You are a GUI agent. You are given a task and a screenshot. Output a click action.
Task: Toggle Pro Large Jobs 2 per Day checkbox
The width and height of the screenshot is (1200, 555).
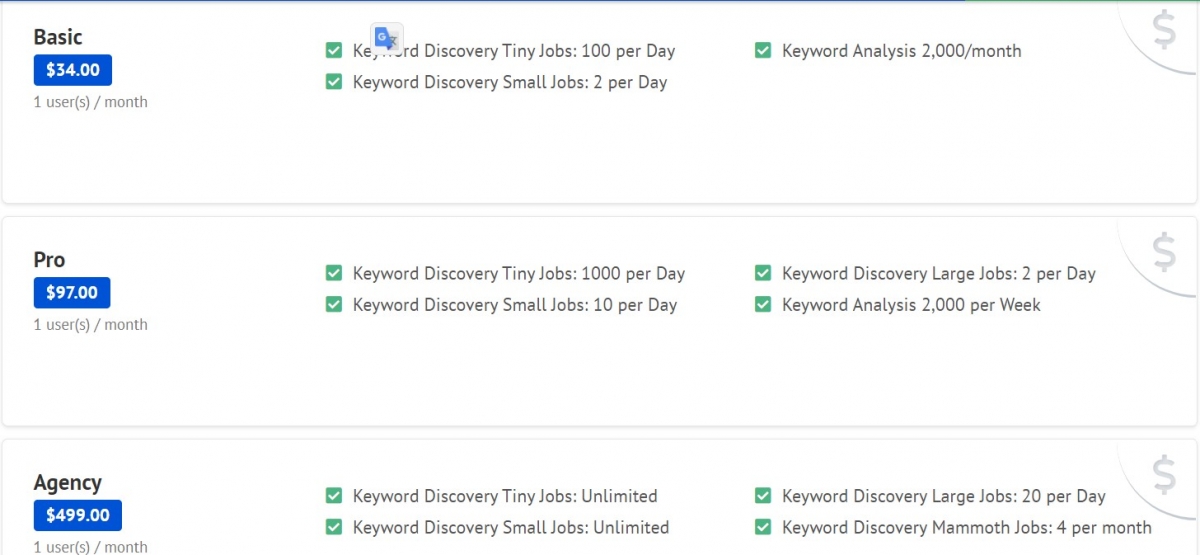pyautogui.click(x=763, y=273)
